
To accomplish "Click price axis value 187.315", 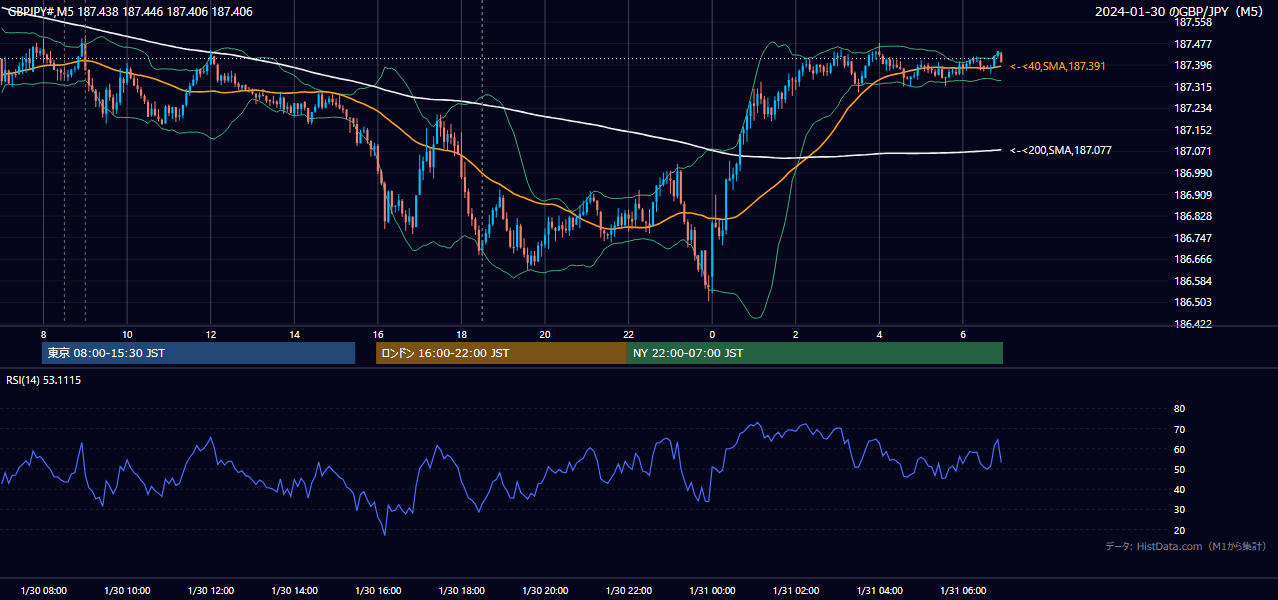I will pyautogui.click(x=1193, y=87).
